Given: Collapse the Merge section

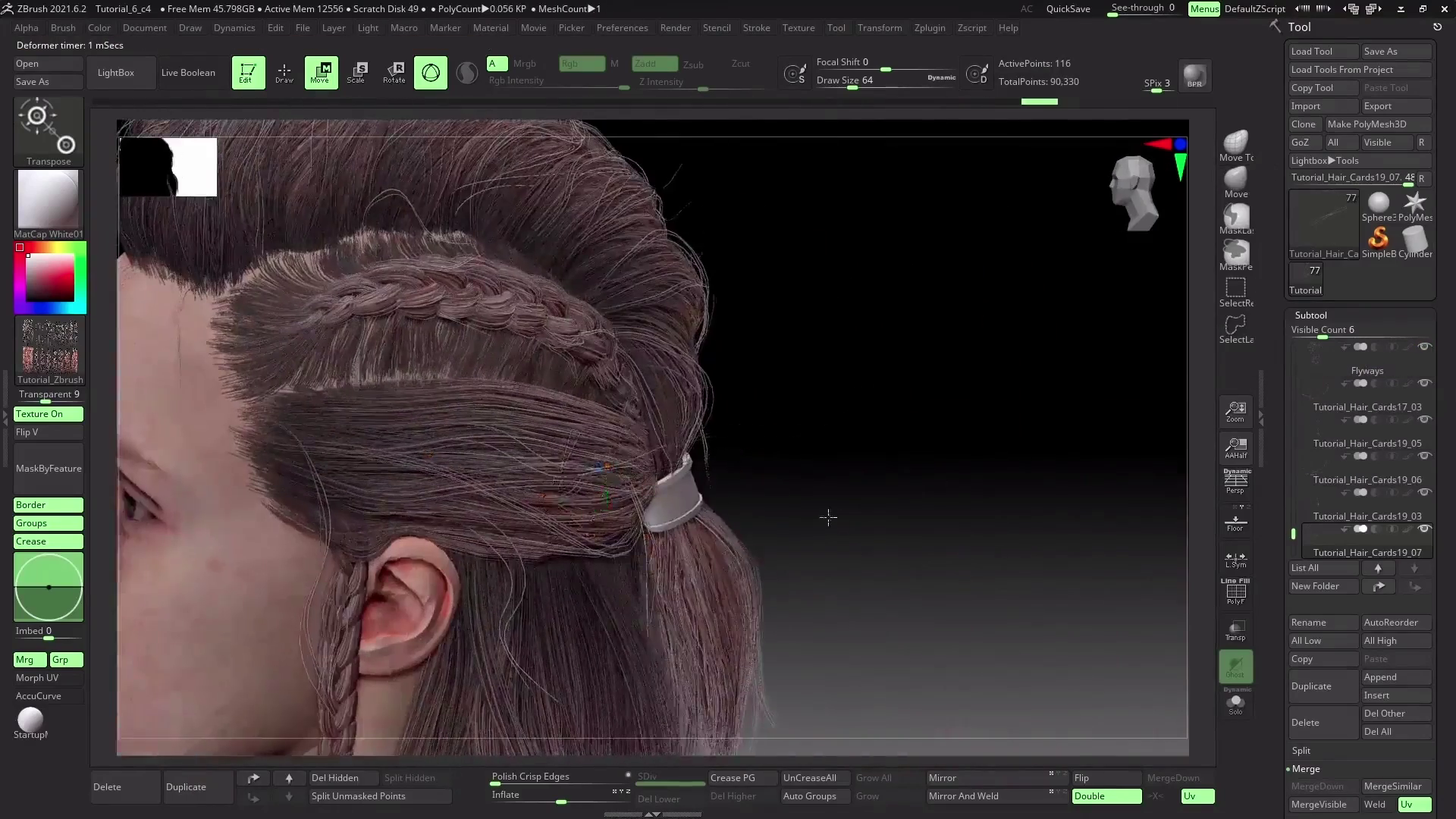Looking at the screenshot, I should (x=1305, y=769).
